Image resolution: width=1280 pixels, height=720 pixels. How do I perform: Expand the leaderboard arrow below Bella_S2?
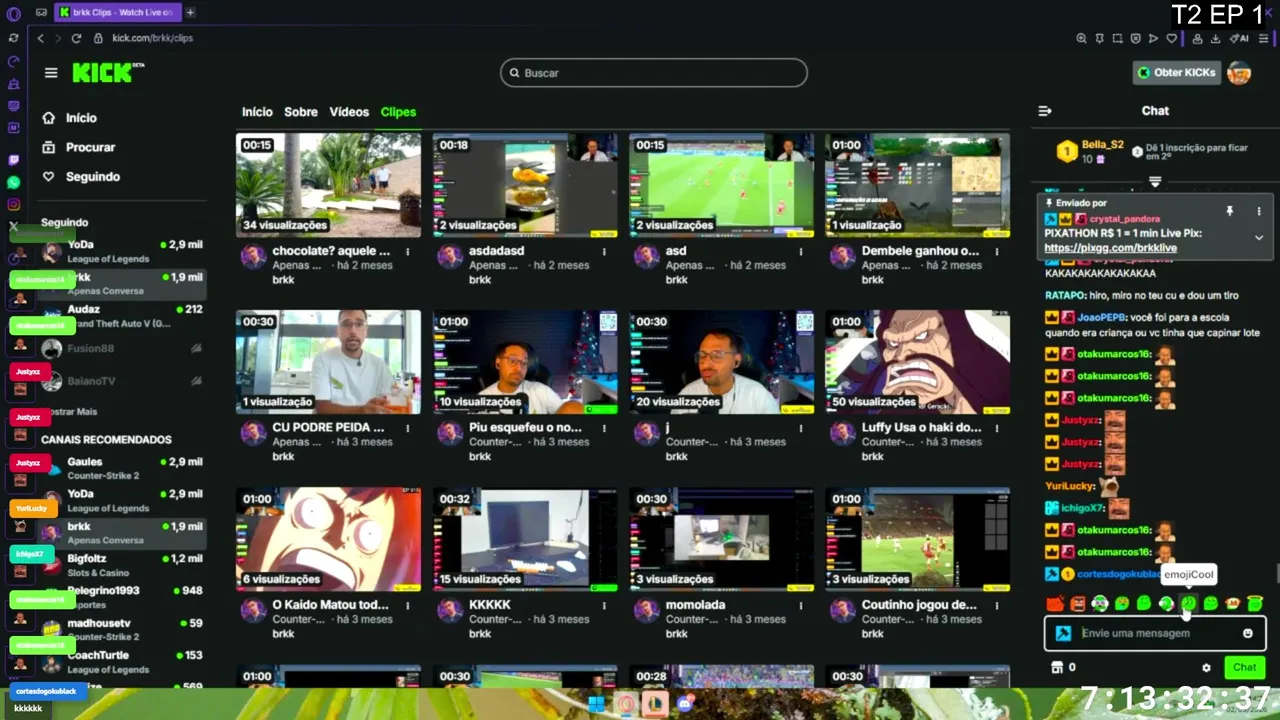[x=1155, y=182]
